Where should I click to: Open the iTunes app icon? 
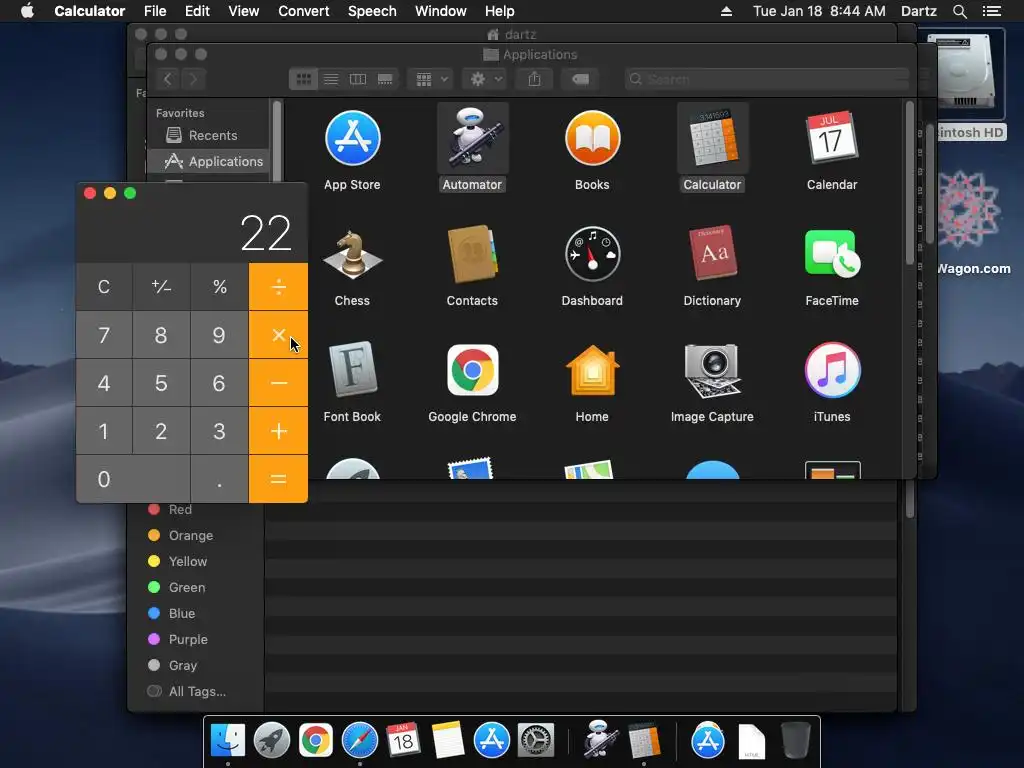point(832,370)
